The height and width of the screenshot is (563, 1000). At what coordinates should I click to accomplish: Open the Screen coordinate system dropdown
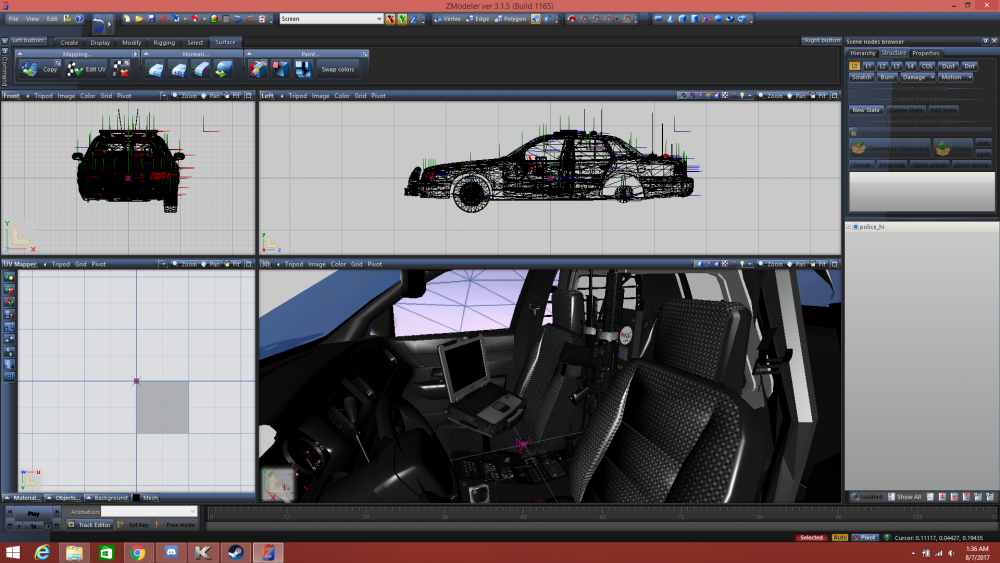click(x=331, y=19)
